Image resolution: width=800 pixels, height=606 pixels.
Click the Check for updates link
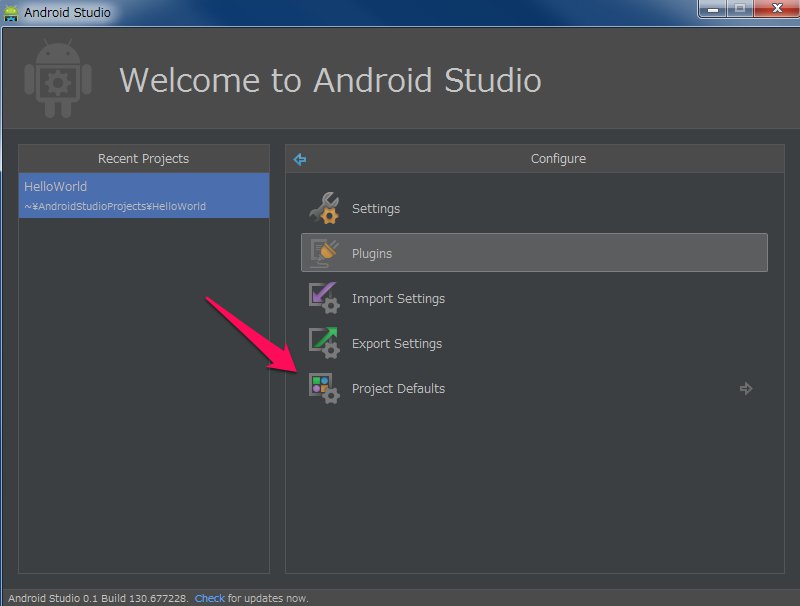coord(210,598)
